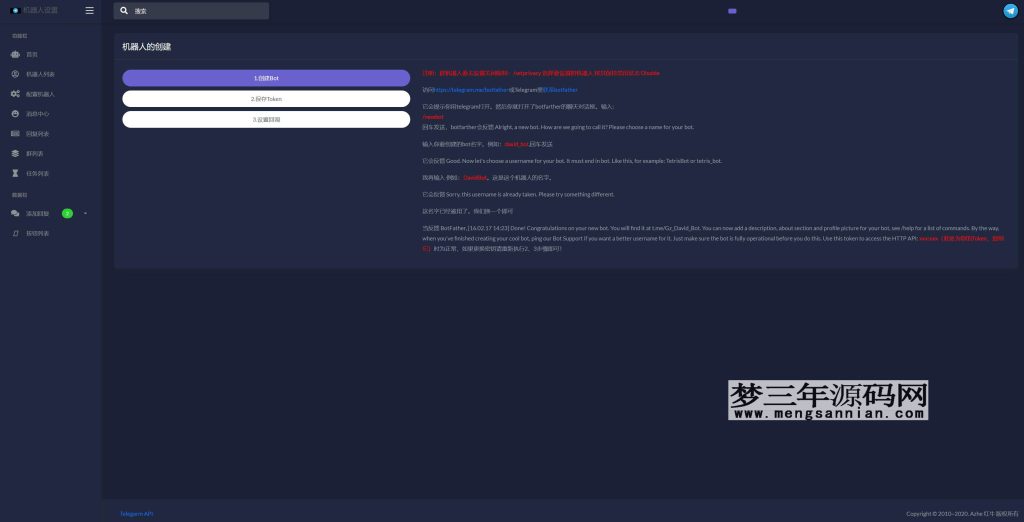Click the Telegram icon in top-right corner
Image resolution: width=1024 pixels, height=522 pixels.
click(1010, 10)
